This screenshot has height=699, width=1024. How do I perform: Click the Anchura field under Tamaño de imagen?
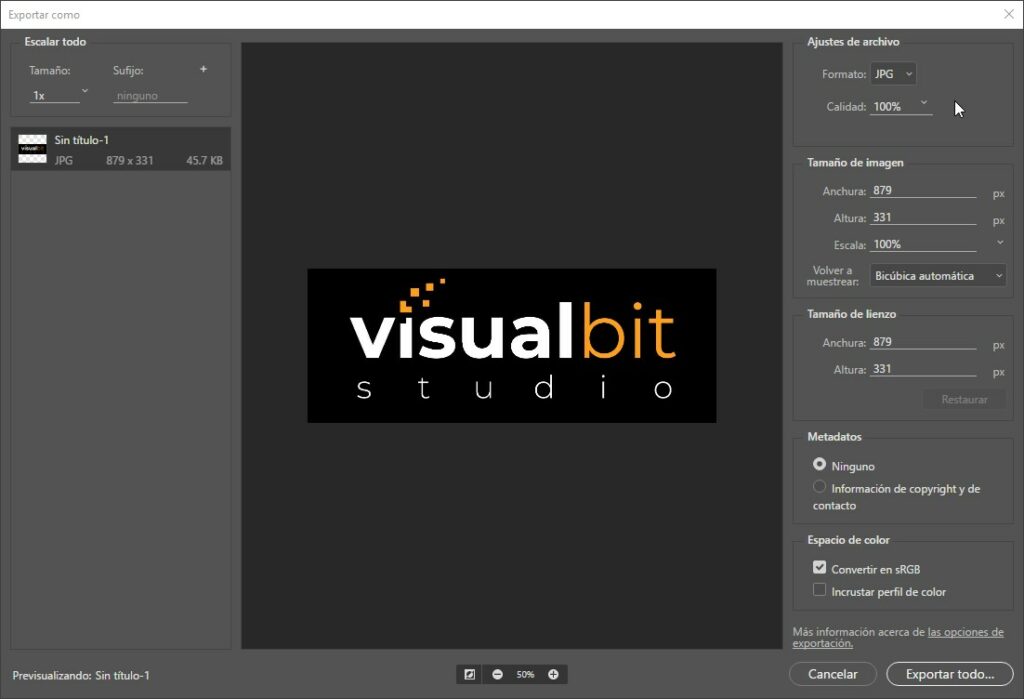pos(920,190)
